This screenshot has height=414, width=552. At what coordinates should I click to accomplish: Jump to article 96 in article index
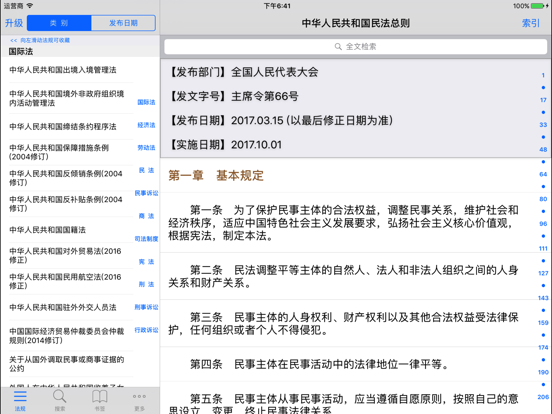pos(543,224)
